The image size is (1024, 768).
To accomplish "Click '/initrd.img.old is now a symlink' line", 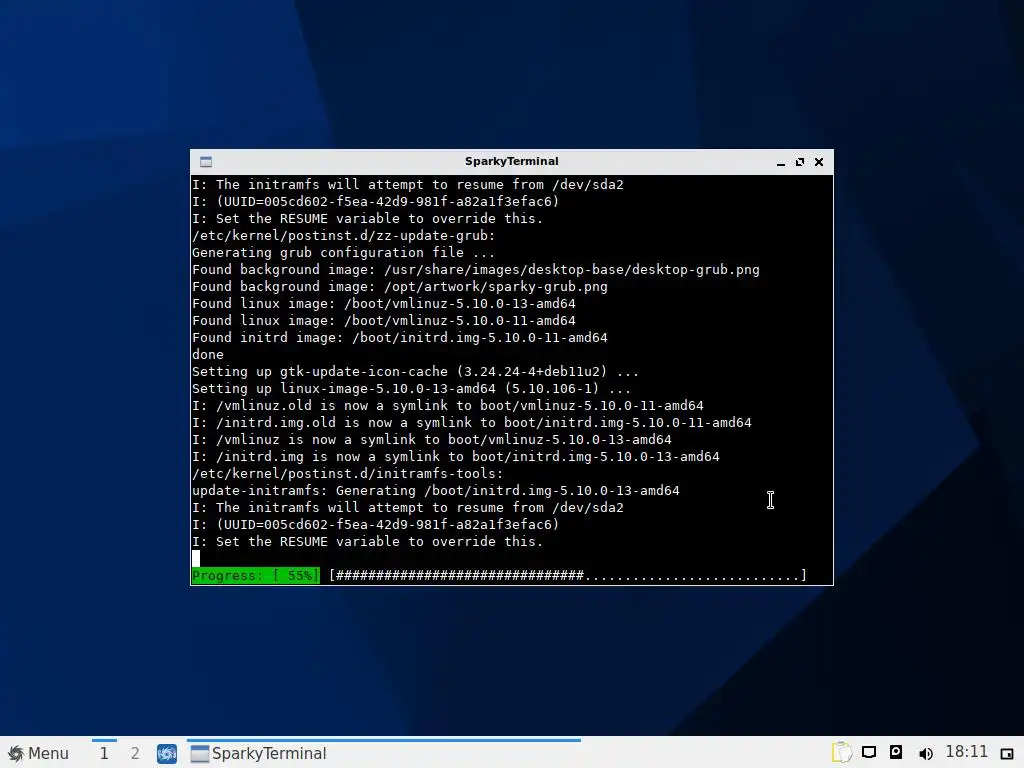I will (x=472, y=423).
